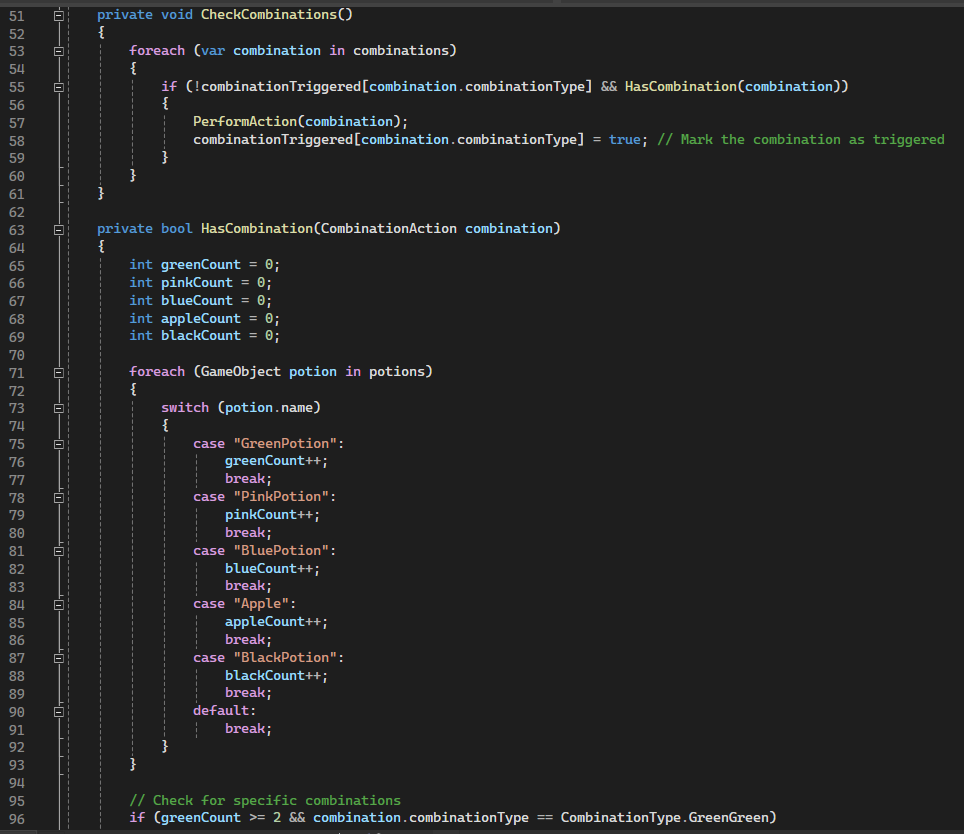Image resolution: width=964 pixels, height=834 pixels.
Task: Collapse the CheckCombinations method at line 51
Action: [x=59, y=16]
